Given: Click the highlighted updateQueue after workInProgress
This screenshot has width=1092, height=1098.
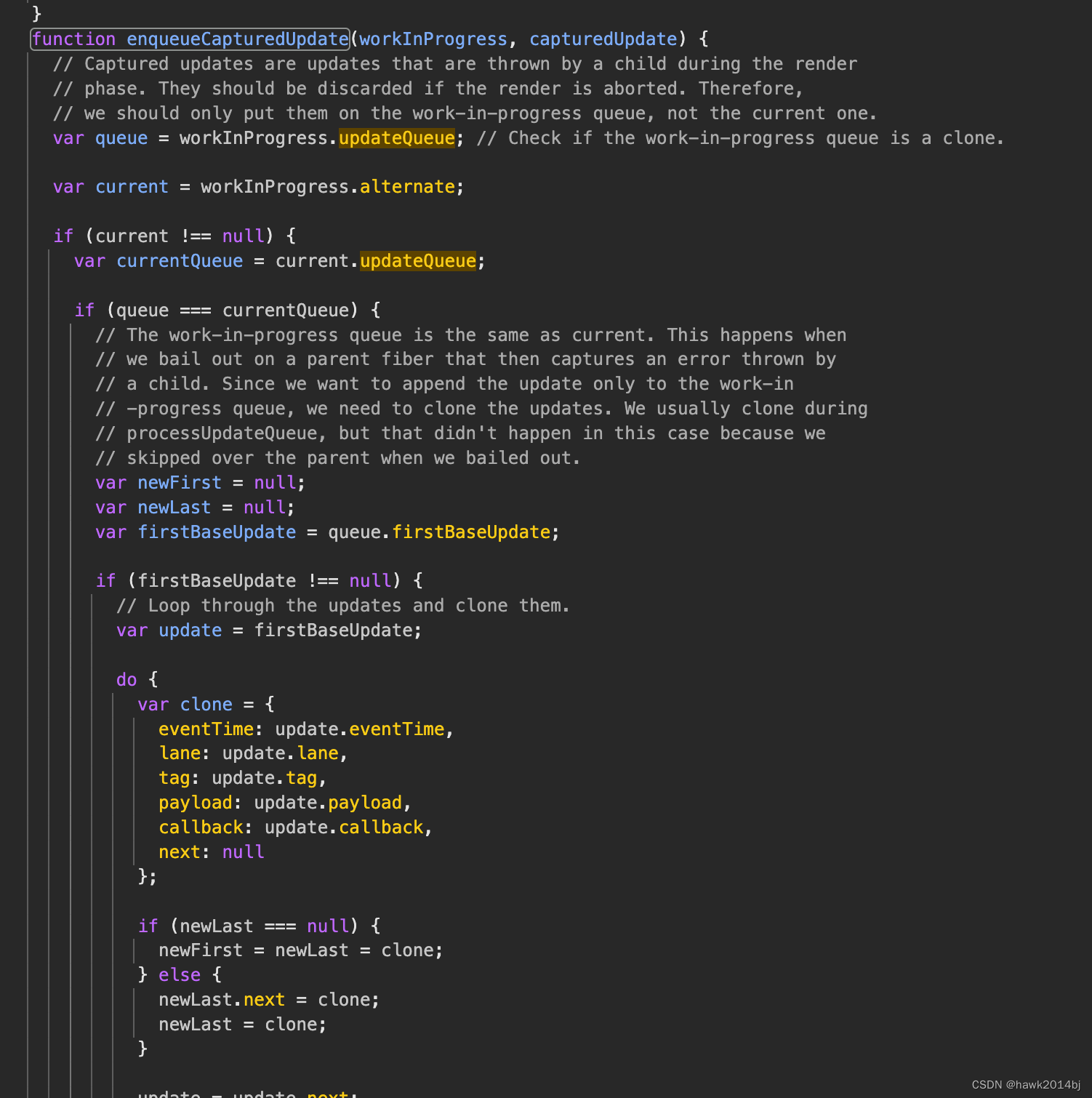Looking at the screenshot, I should click(x=397, y=138).
